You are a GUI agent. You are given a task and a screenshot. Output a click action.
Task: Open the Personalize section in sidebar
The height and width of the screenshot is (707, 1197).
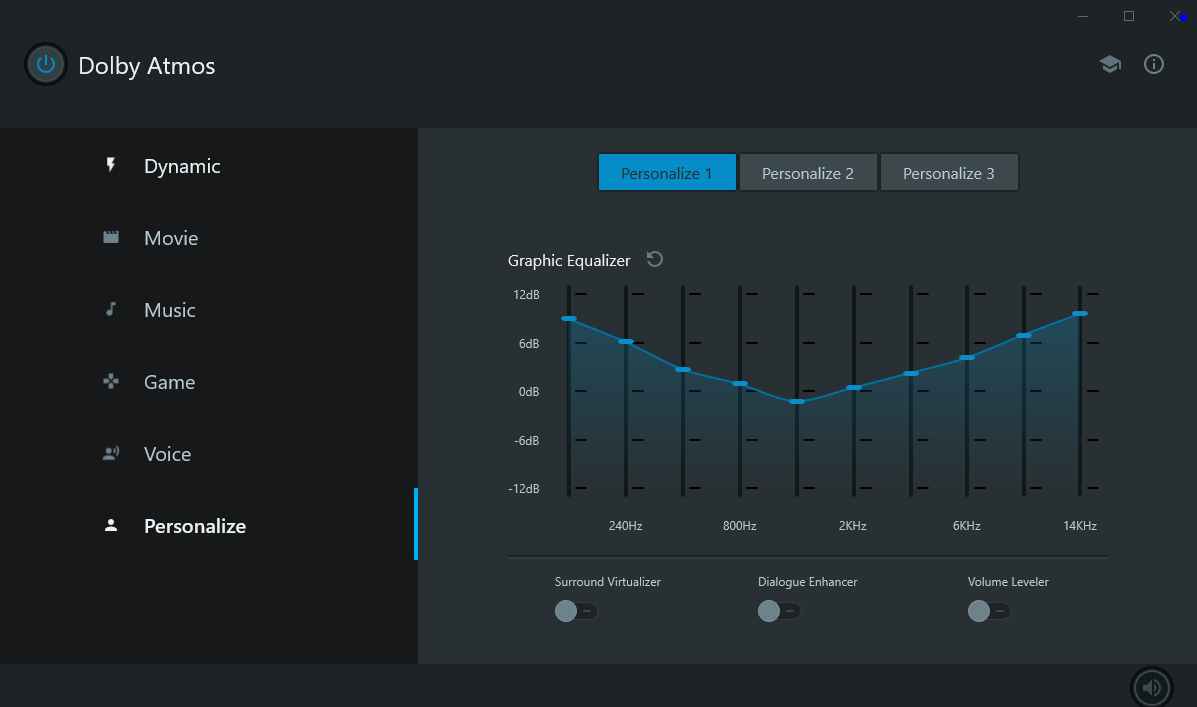click(194, 525)
